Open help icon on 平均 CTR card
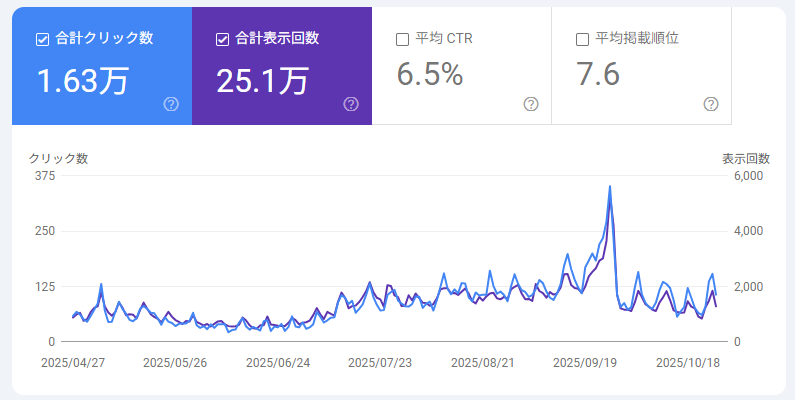795x400 pixels. 531,104
